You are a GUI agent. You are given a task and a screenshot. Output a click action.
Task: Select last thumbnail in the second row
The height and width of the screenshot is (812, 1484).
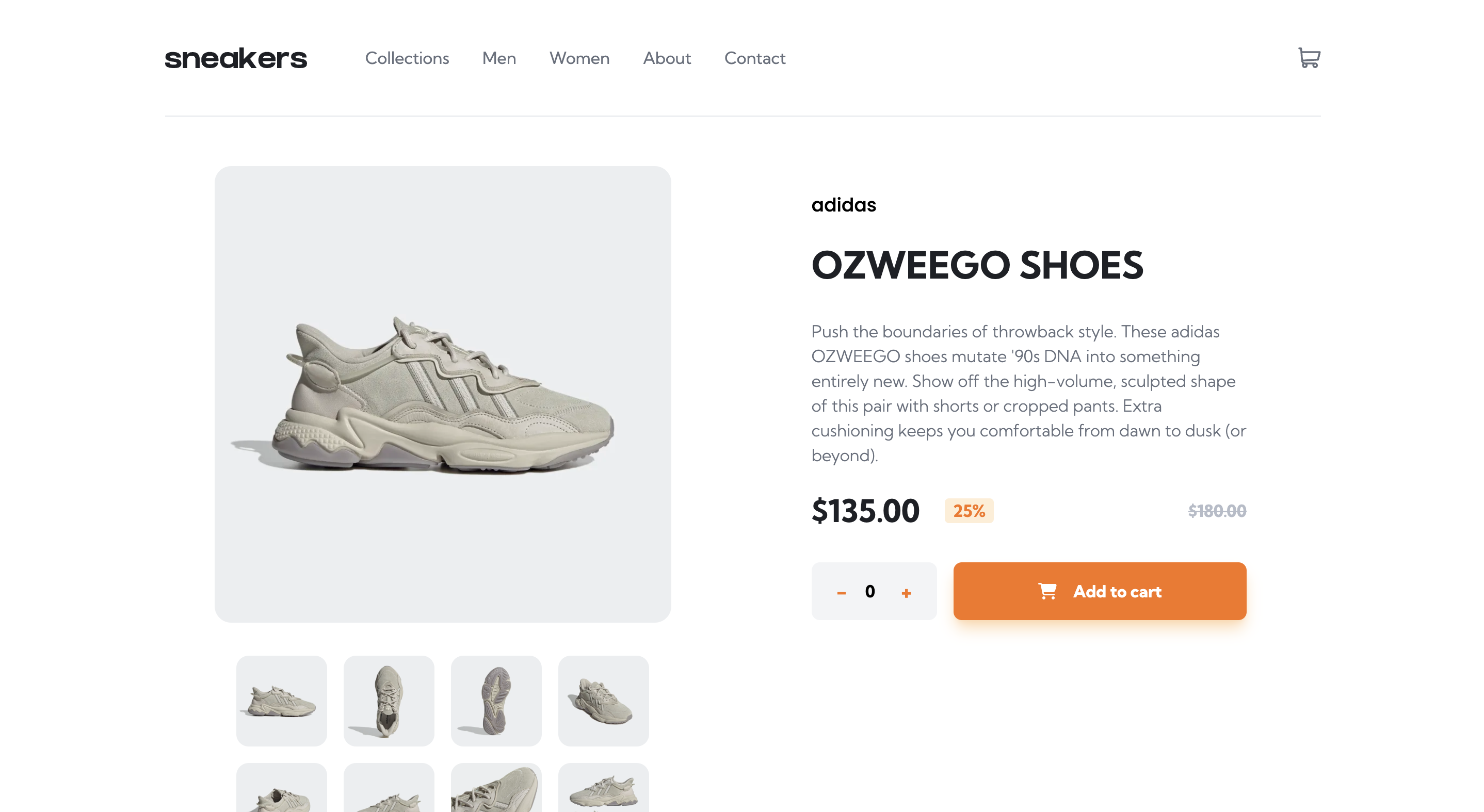[603, 788]
